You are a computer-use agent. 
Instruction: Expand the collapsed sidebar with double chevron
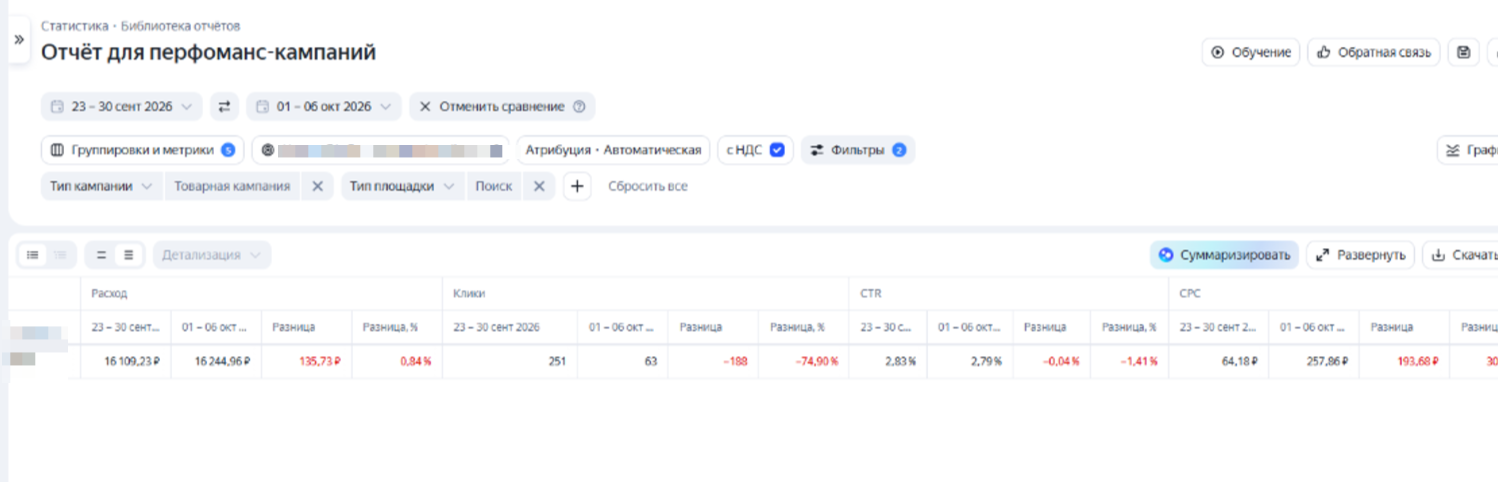18,39
